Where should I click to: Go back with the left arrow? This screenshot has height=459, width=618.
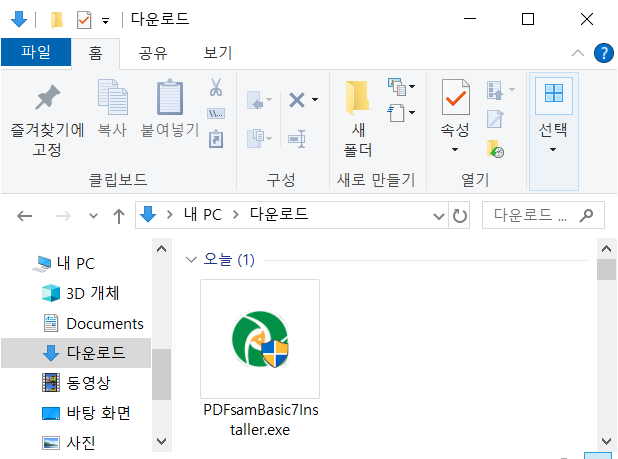tap(25, 216)
